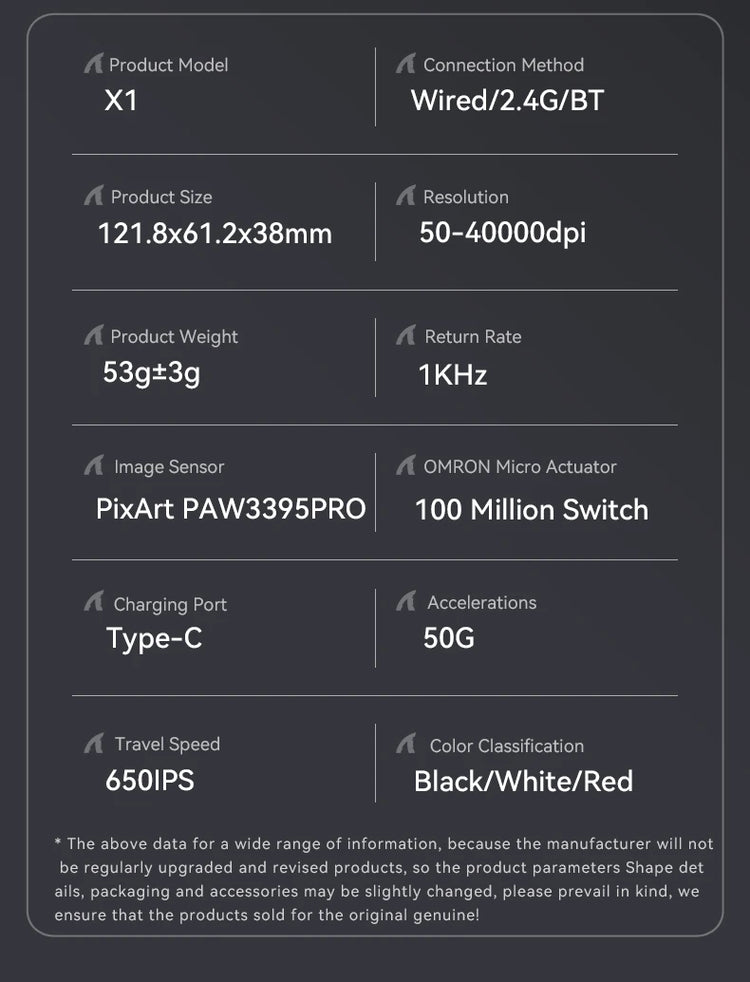Click the icon beside Product Weight

(93, 337)
